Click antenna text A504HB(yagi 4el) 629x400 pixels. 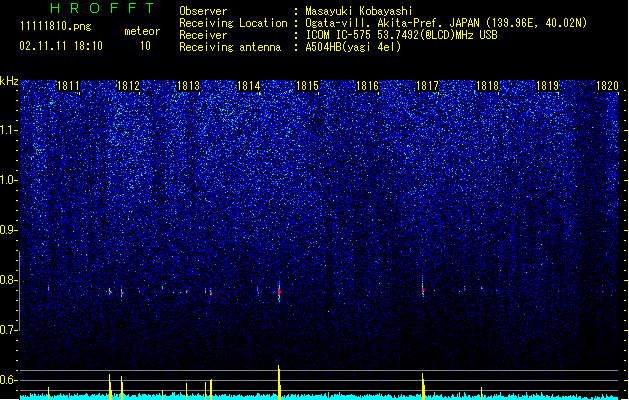click(353, 47)
